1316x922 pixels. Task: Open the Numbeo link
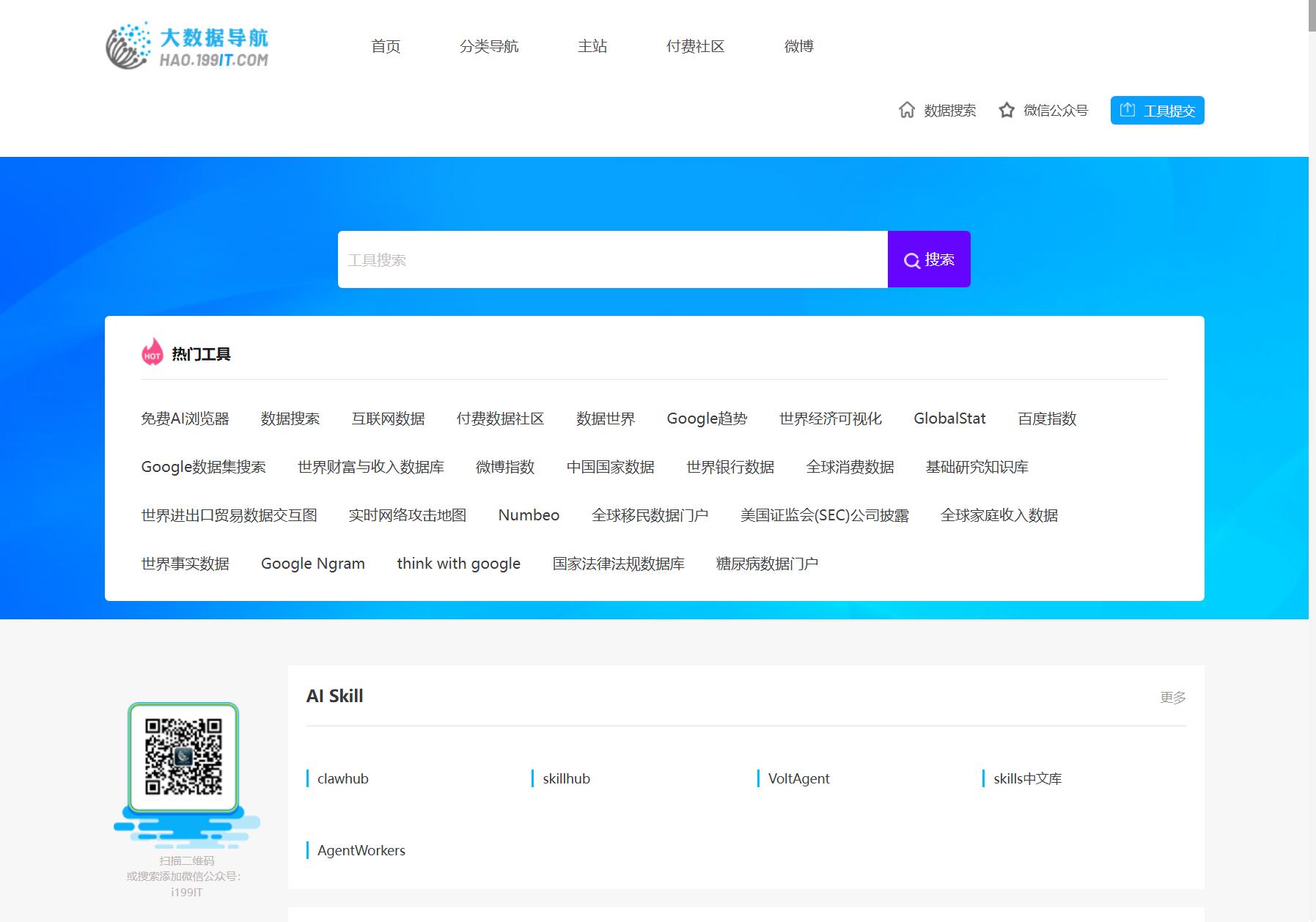coord(529,515)
